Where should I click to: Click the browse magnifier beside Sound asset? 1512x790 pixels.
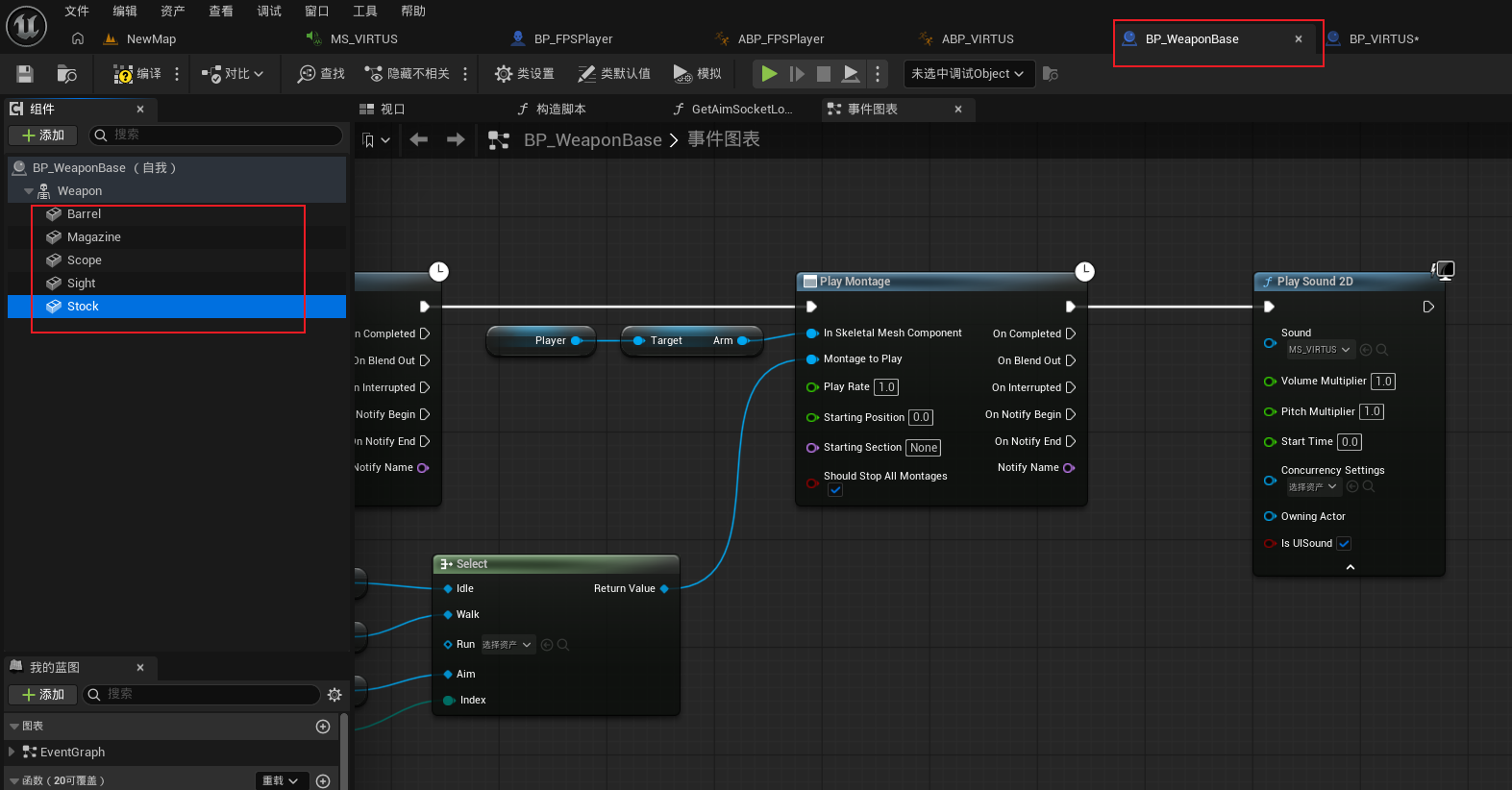pos(1382,350)
